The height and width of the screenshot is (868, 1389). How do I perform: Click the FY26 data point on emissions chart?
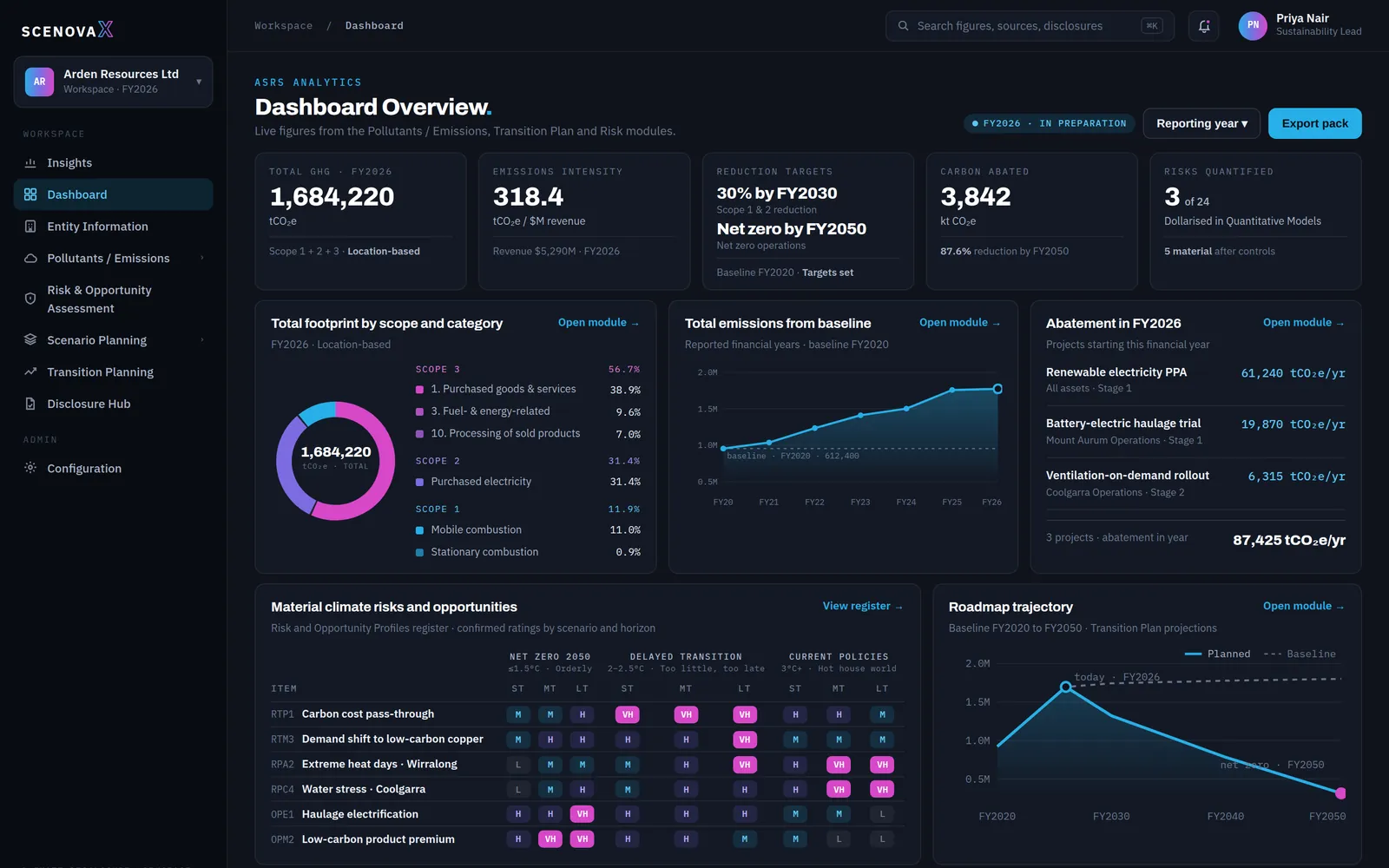[x=997, y=389]
